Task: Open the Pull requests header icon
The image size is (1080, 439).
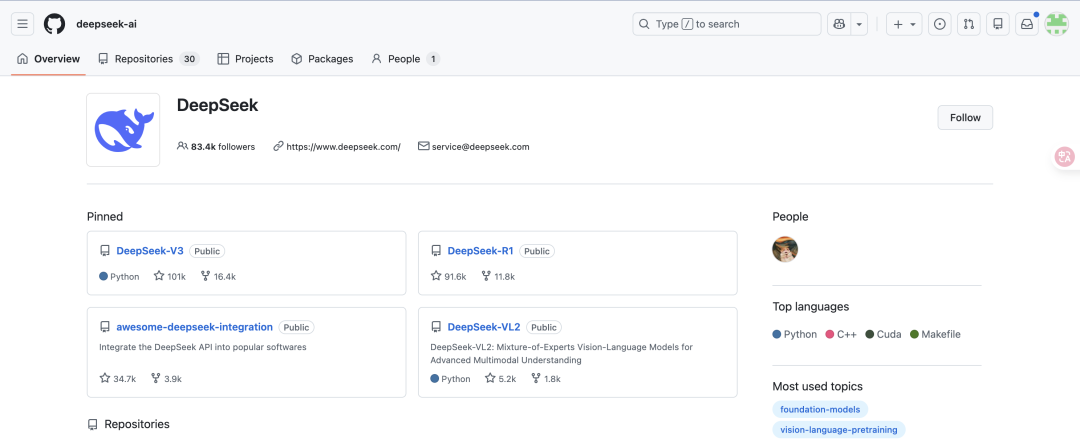Action: pos(968,24)
